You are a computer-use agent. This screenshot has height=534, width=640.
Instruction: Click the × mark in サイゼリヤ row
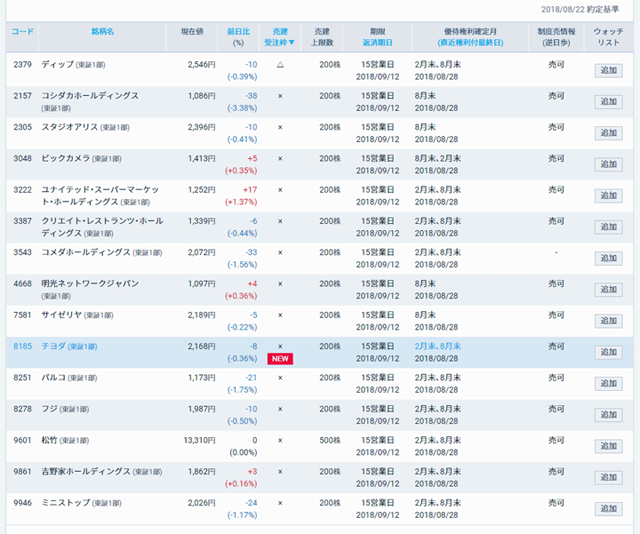tap(280, 315)
